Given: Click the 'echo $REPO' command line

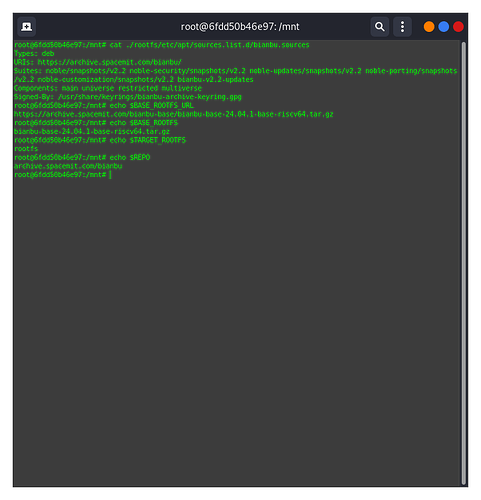Looking at the screenshot, I should point(82,157).
